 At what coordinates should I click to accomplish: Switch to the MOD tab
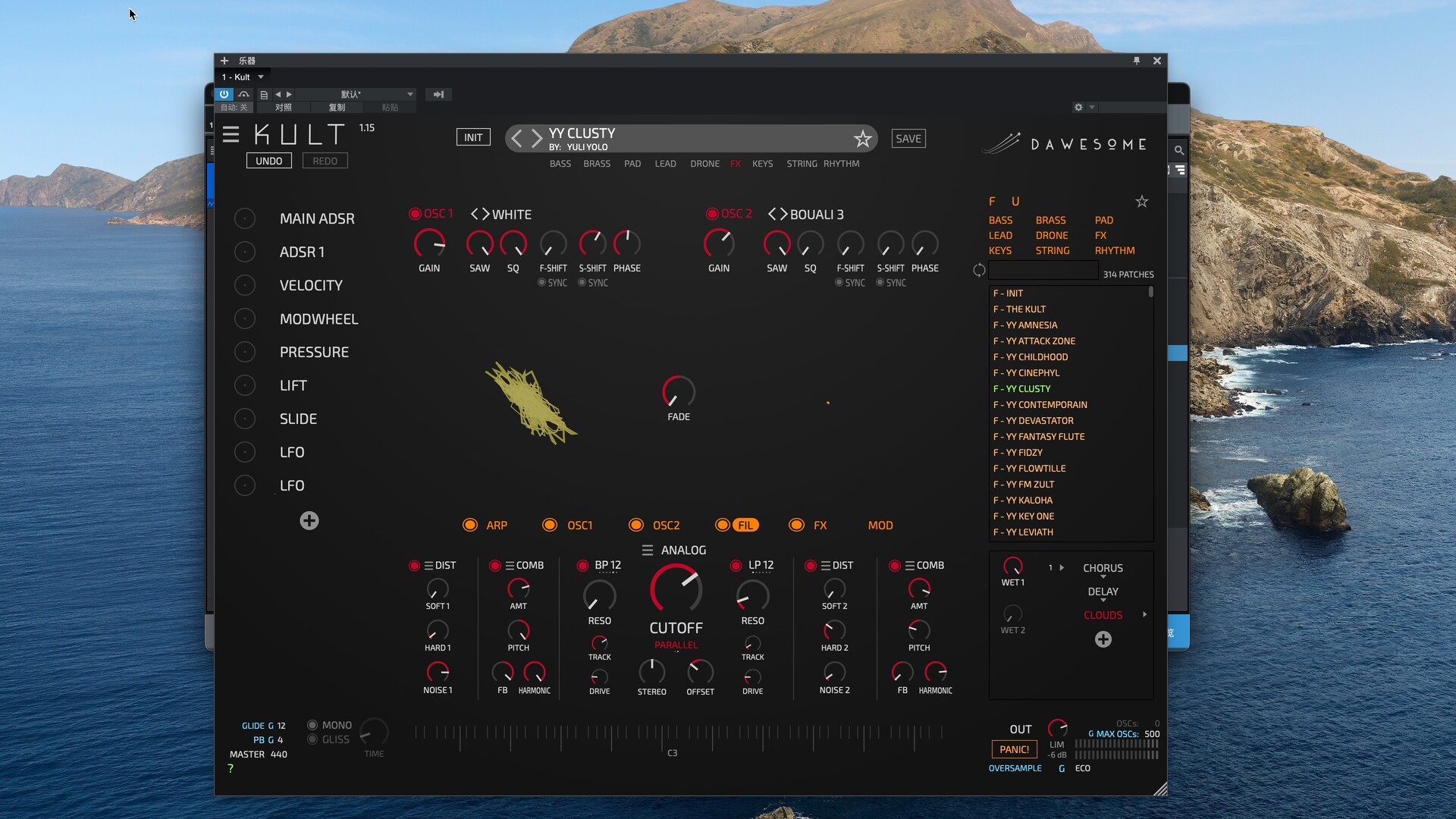pos(880,526)
